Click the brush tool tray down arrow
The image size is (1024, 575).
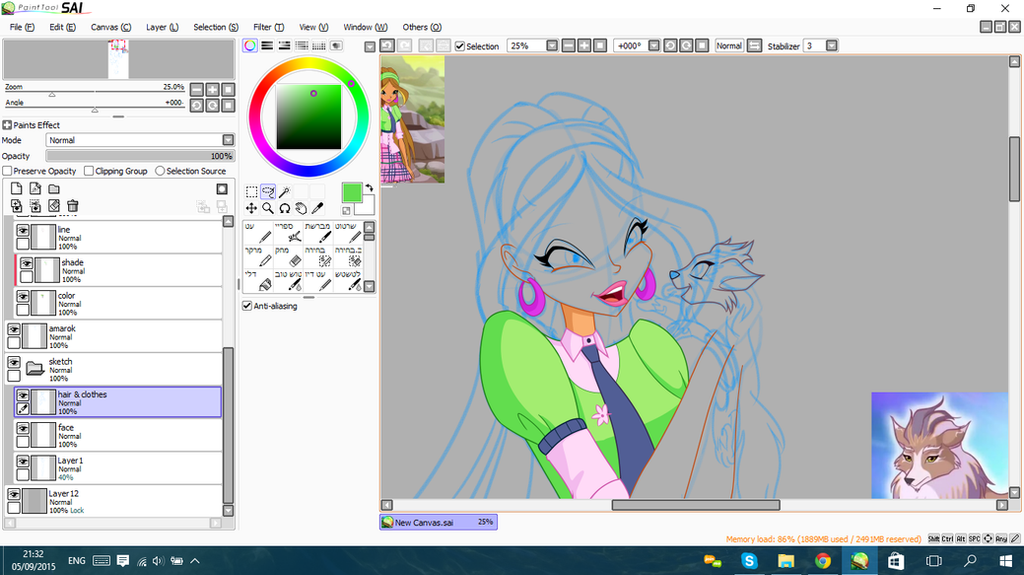tap(369, 286)
